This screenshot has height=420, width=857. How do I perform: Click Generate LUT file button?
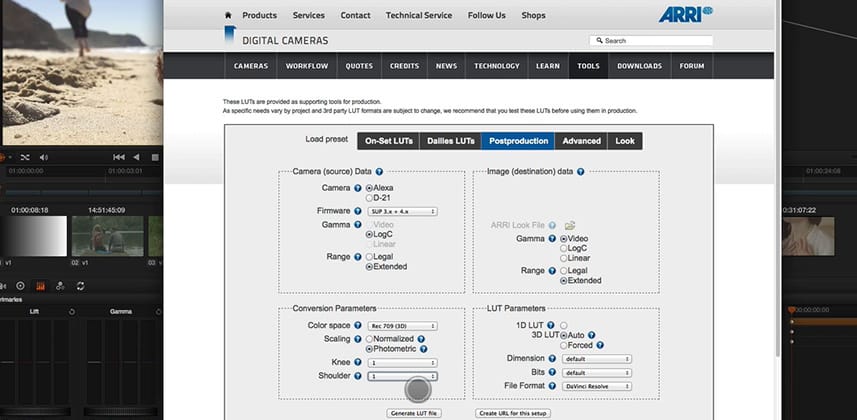coord(414,413)
